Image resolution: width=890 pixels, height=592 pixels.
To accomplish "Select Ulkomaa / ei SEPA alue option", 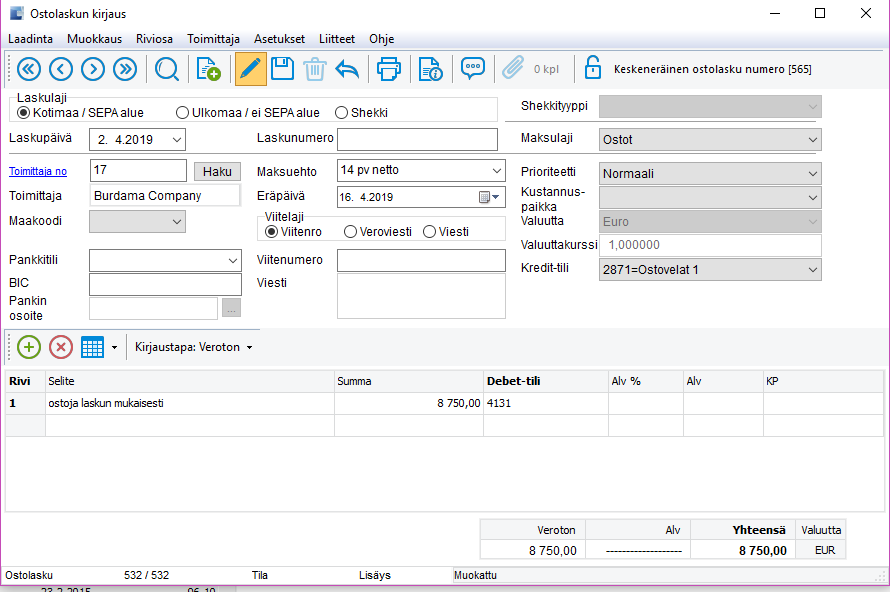I will click(x=183, y=113).
